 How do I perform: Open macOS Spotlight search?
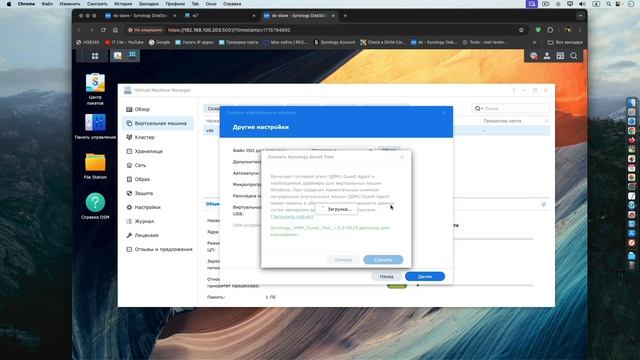point(609,4)
